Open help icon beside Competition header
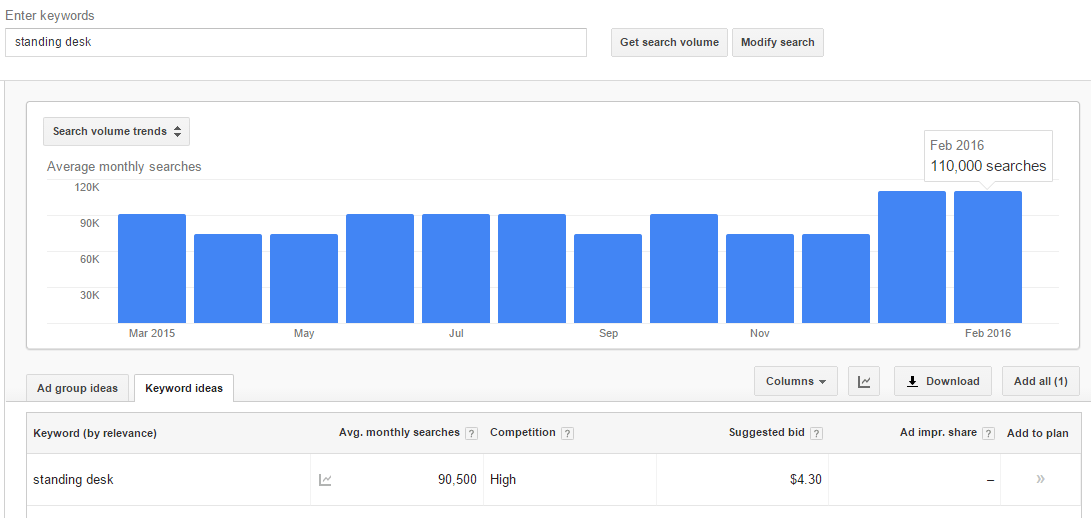Image resolution: width=1091 pixels, height=518 pixels. (568, 434)
